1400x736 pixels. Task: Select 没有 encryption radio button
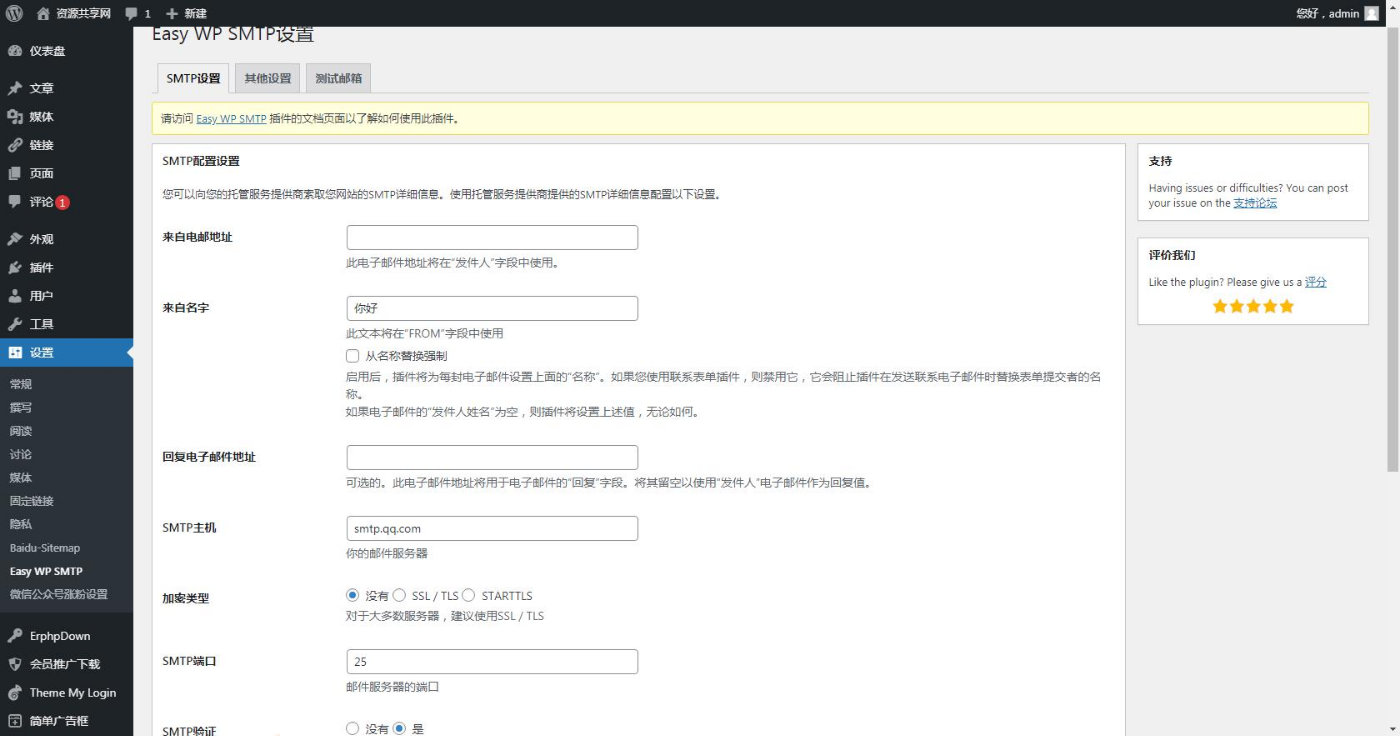tap(352, 595)
